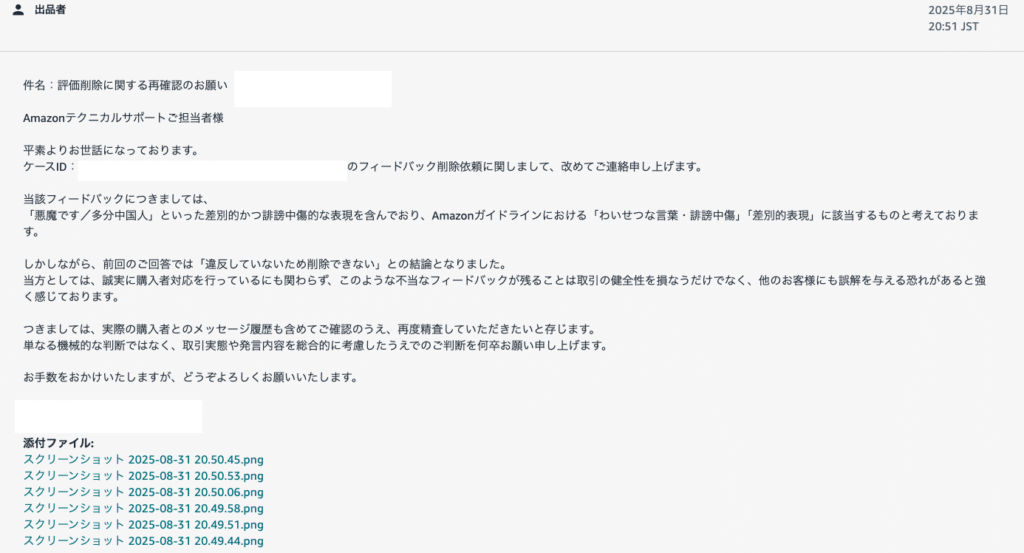Click the greeting Amazonテクニカルサポートご担当者様
This screenshot has height=553, width=1024.
pos(123,118)
